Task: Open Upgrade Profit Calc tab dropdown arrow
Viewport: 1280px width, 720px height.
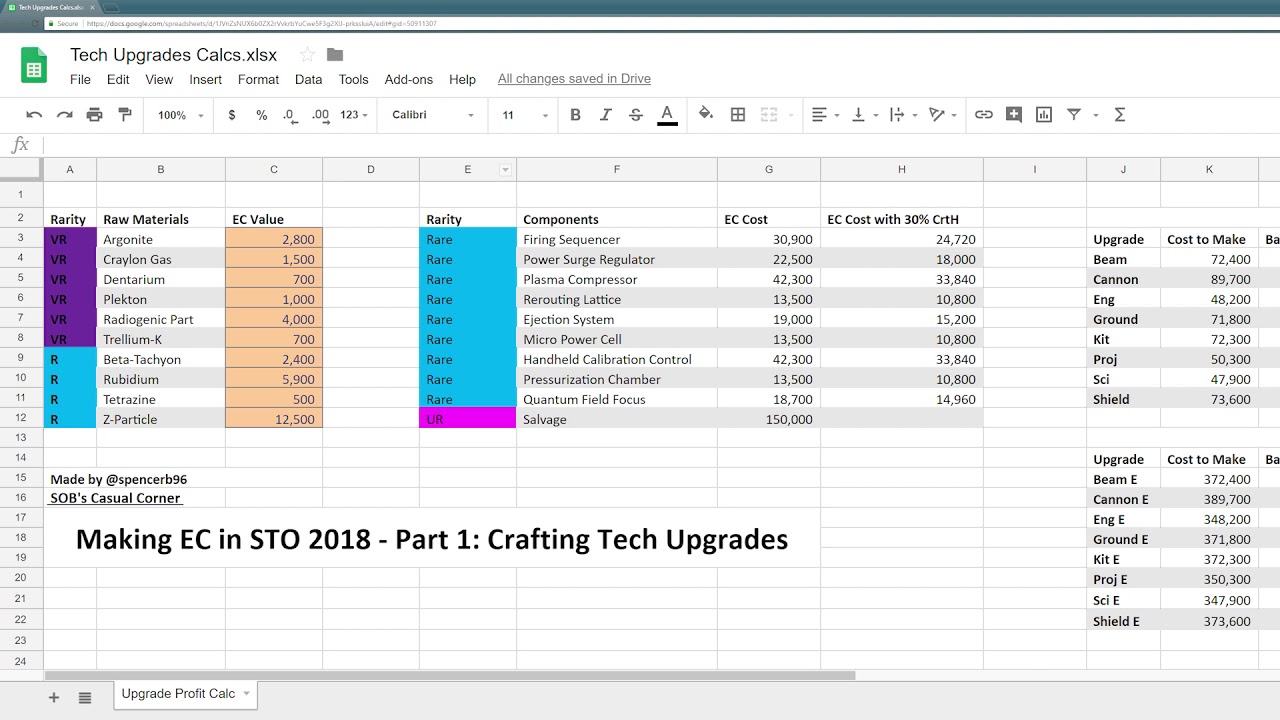Action: (x=246, y=693)
